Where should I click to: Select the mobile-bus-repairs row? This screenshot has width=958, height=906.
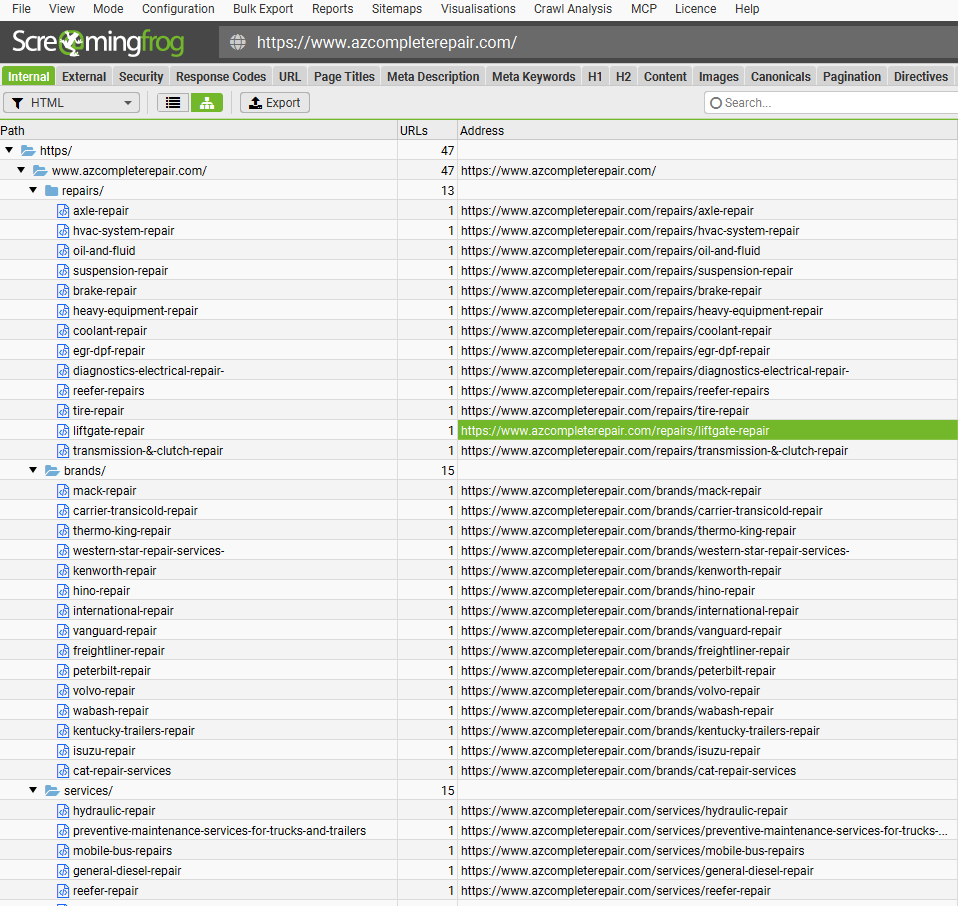479,851
